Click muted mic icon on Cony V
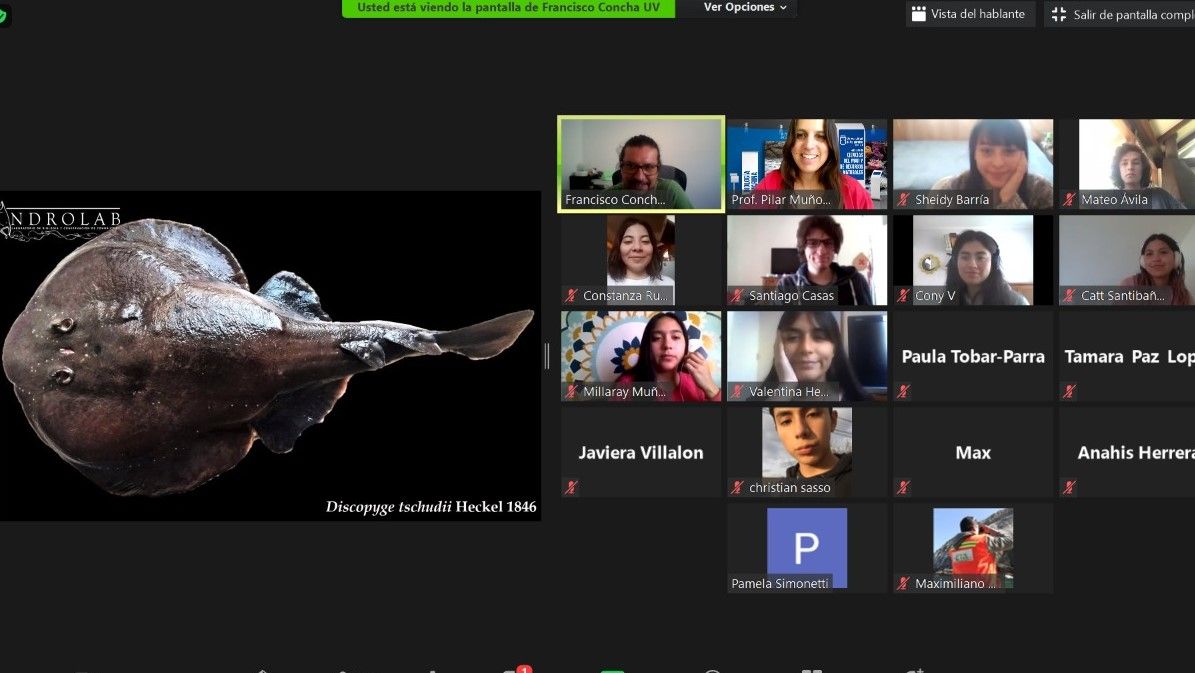This screenshot has height=673, width=1195. click(904, 296)
